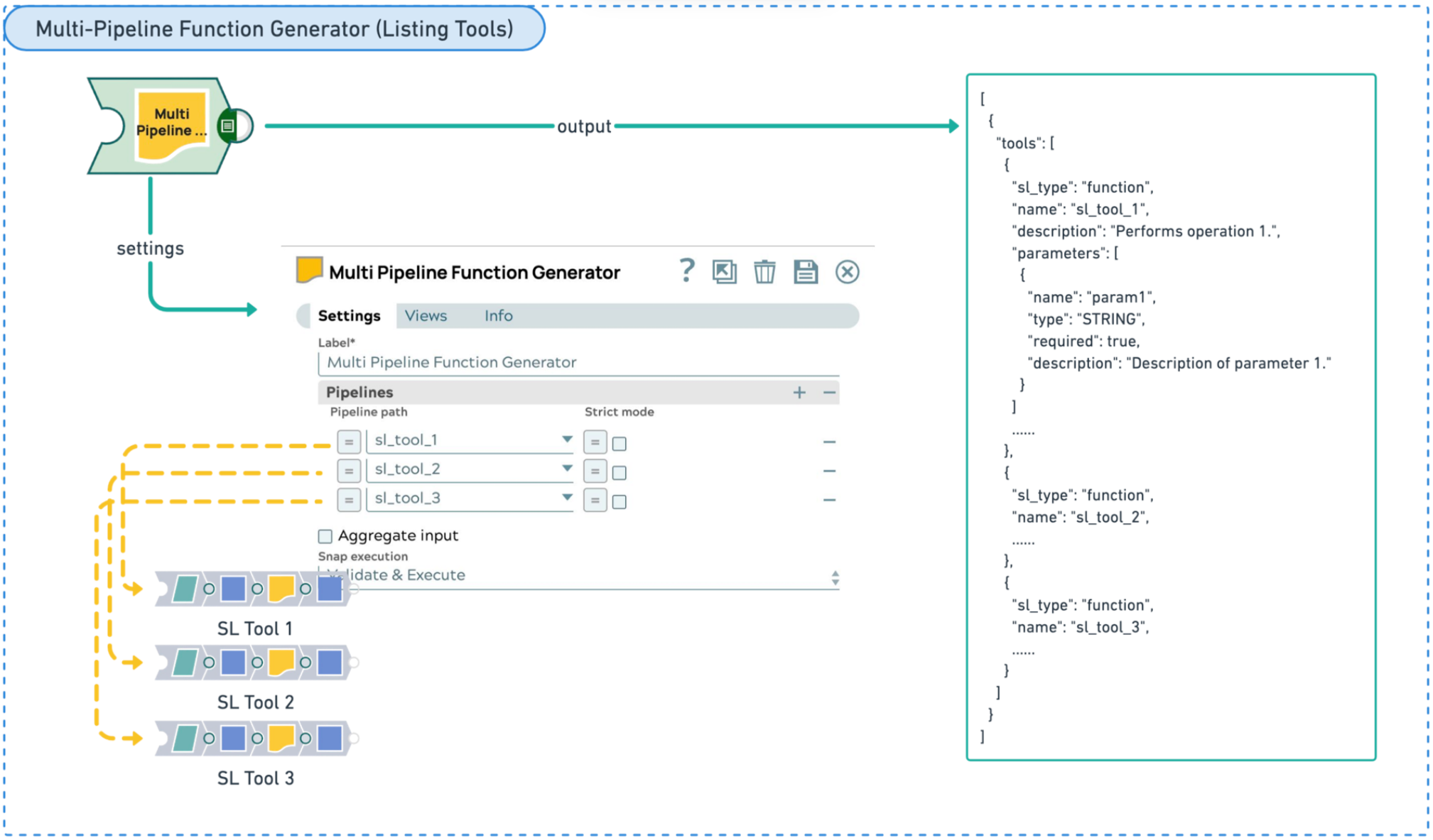Switch to the Info tab
This screenshot has width=1433, height=840.
498,316
